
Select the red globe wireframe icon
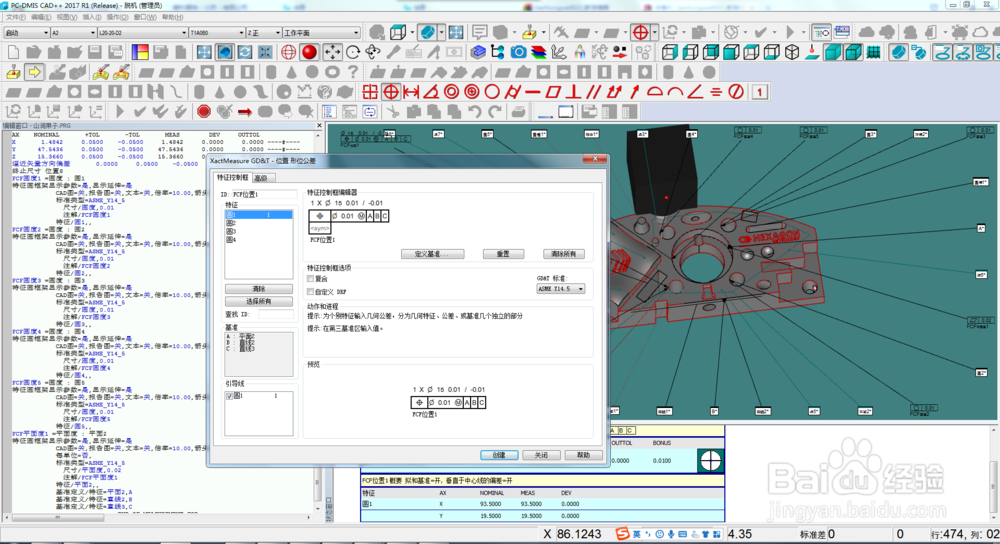pos(288,52)
